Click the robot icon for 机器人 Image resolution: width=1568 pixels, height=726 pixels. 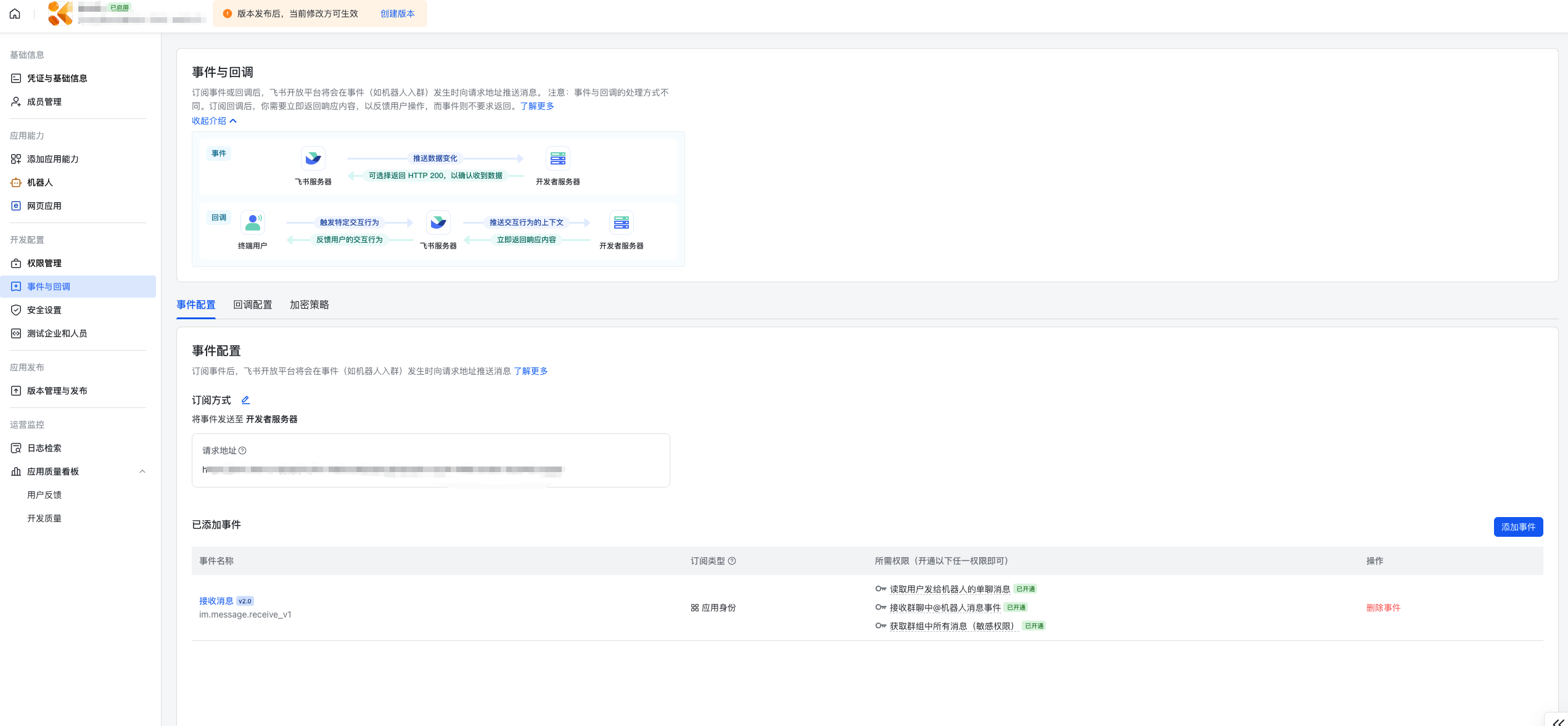[x=16, y=182]
